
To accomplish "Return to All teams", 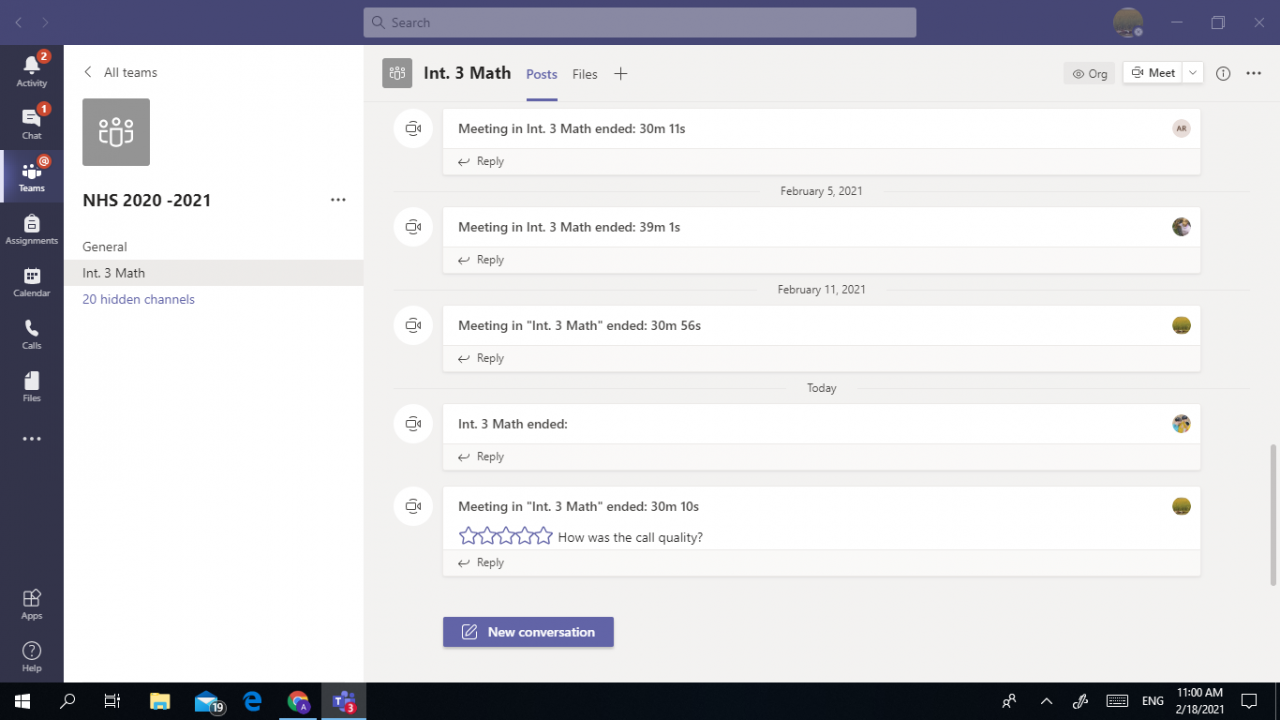I will [120, 72].
